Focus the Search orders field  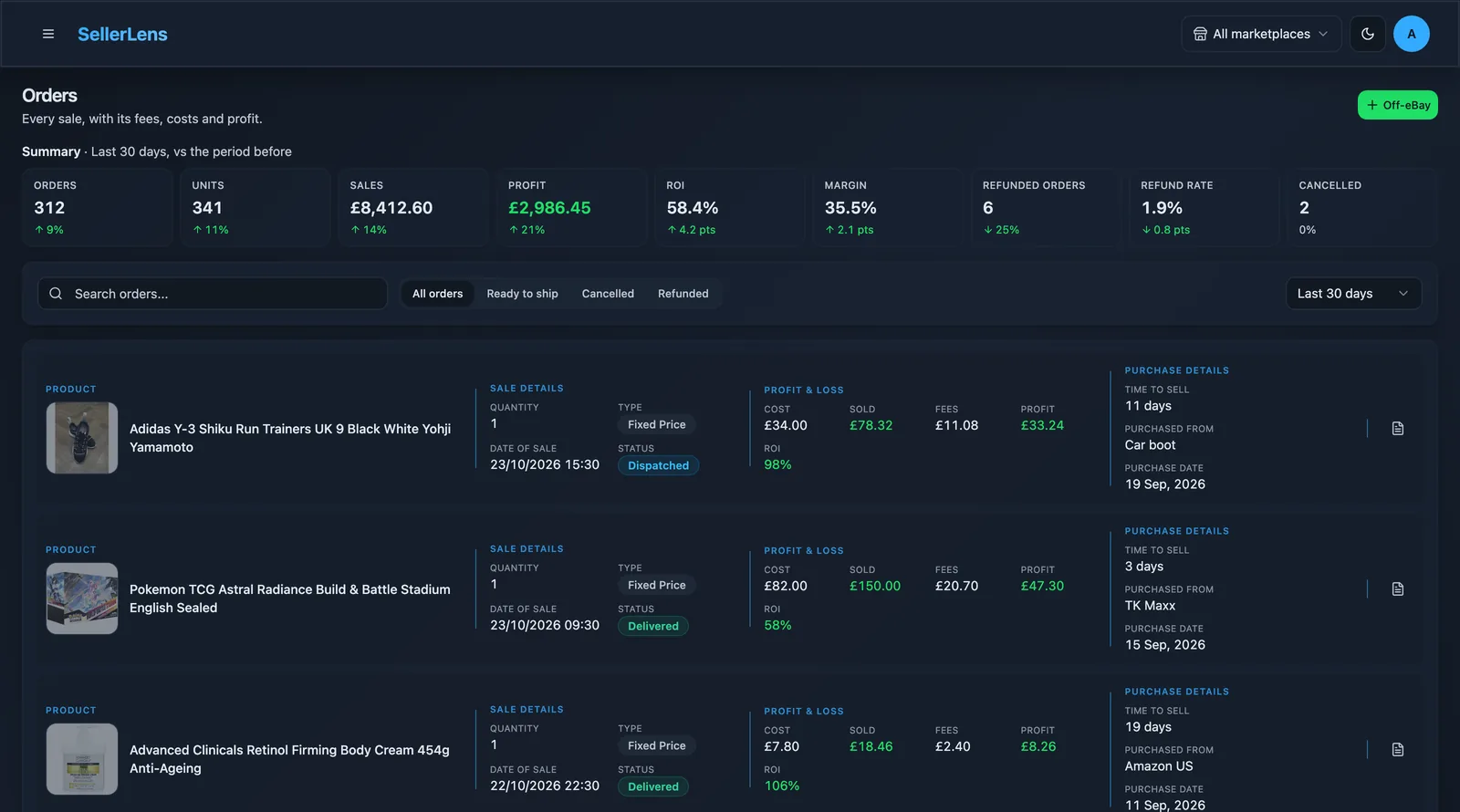tap(213, 294)
